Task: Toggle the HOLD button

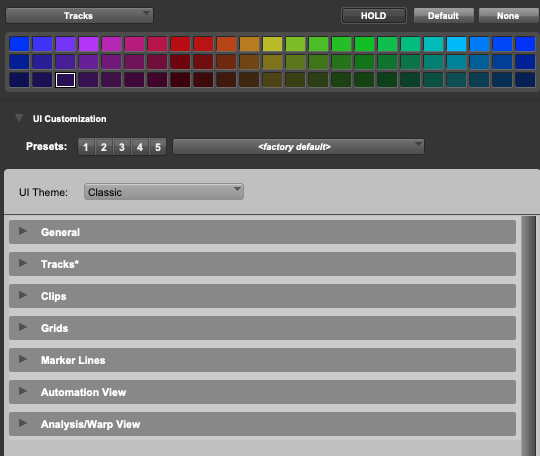Action: coord(374,16)
